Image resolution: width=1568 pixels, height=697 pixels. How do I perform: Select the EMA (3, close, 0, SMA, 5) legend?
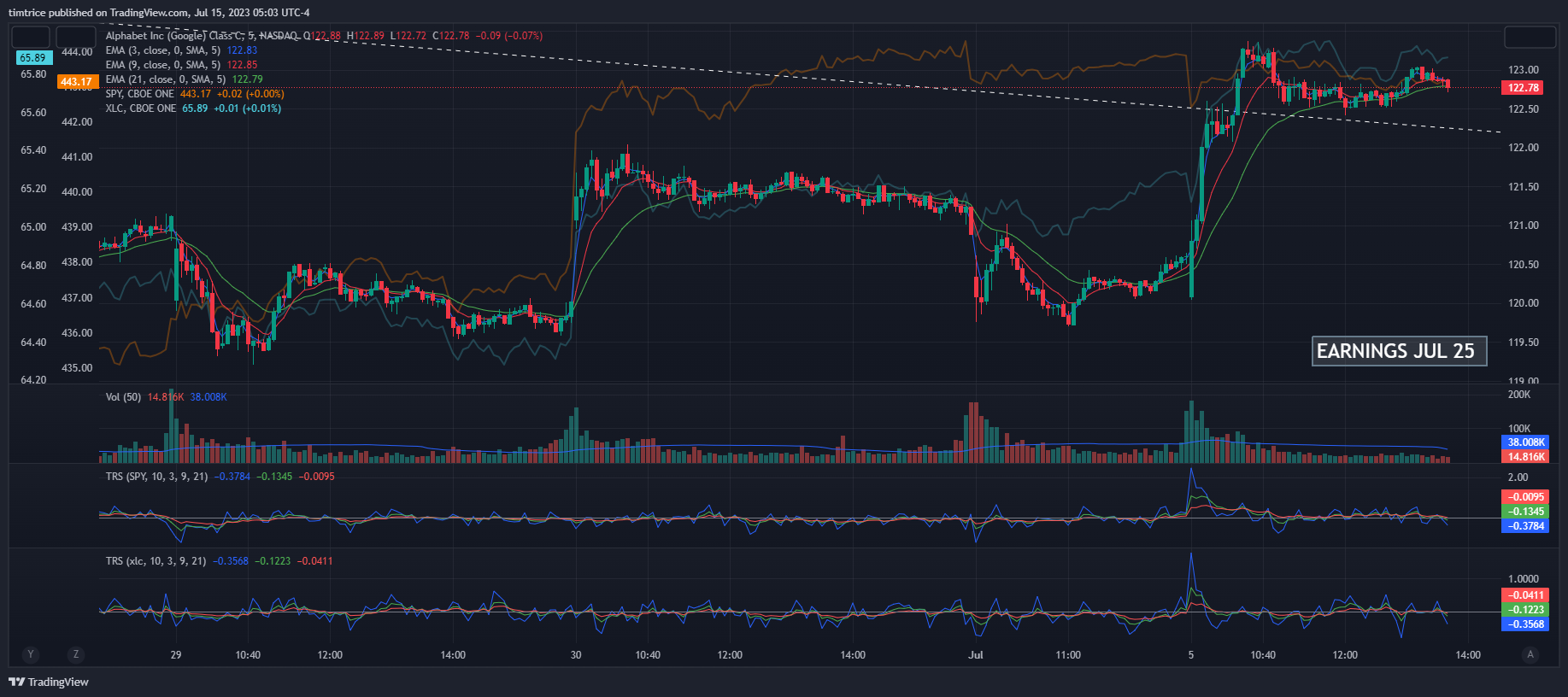162,50
